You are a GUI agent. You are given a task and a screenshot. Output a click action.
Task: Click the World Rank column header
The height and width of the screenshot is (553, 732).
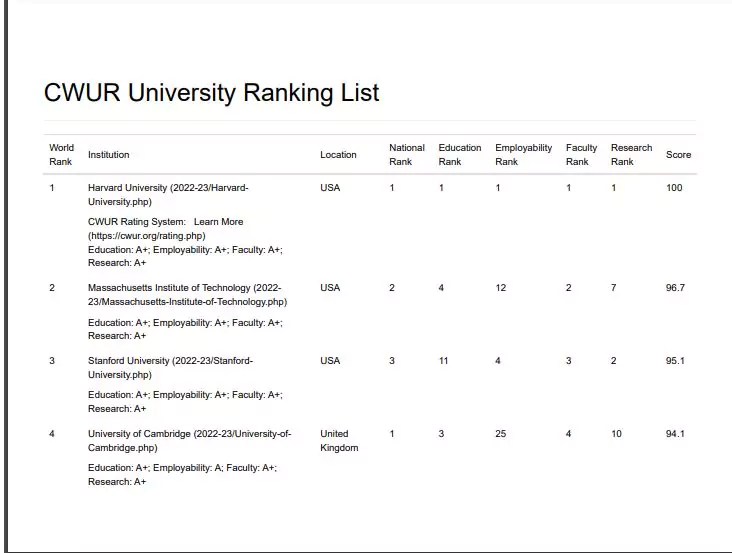pyautogui.click(x=62, y=154)
